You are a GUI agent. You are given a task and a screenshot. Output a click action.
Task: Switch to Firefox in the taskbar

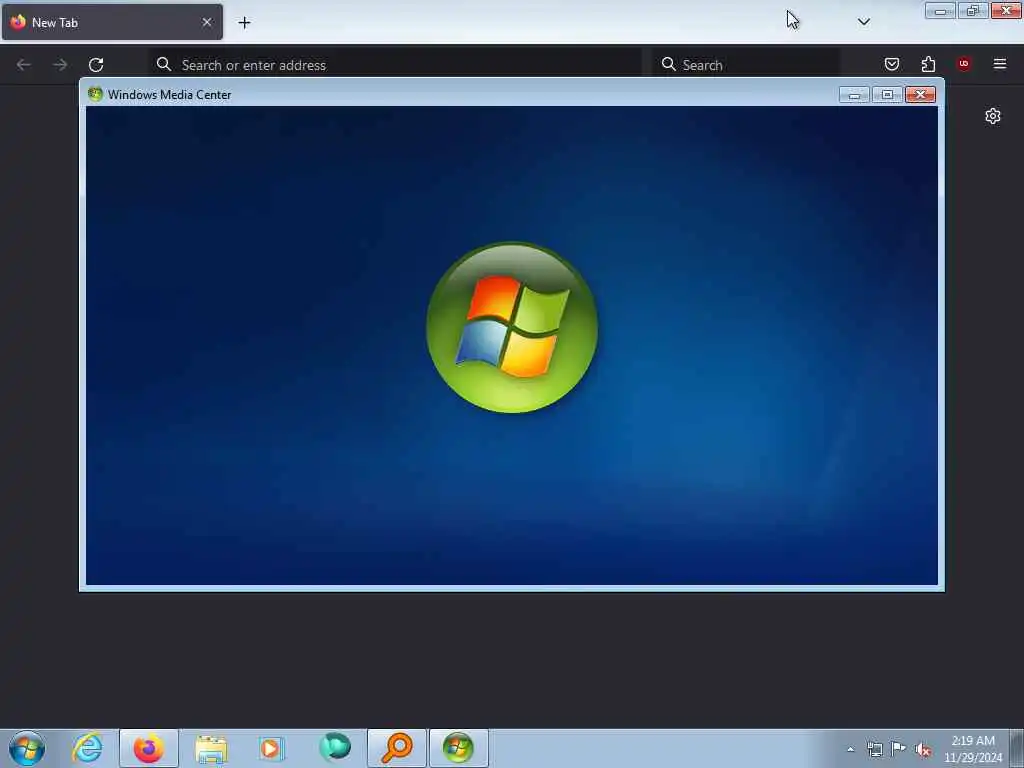pyautogui.click(x=149, y=748)
